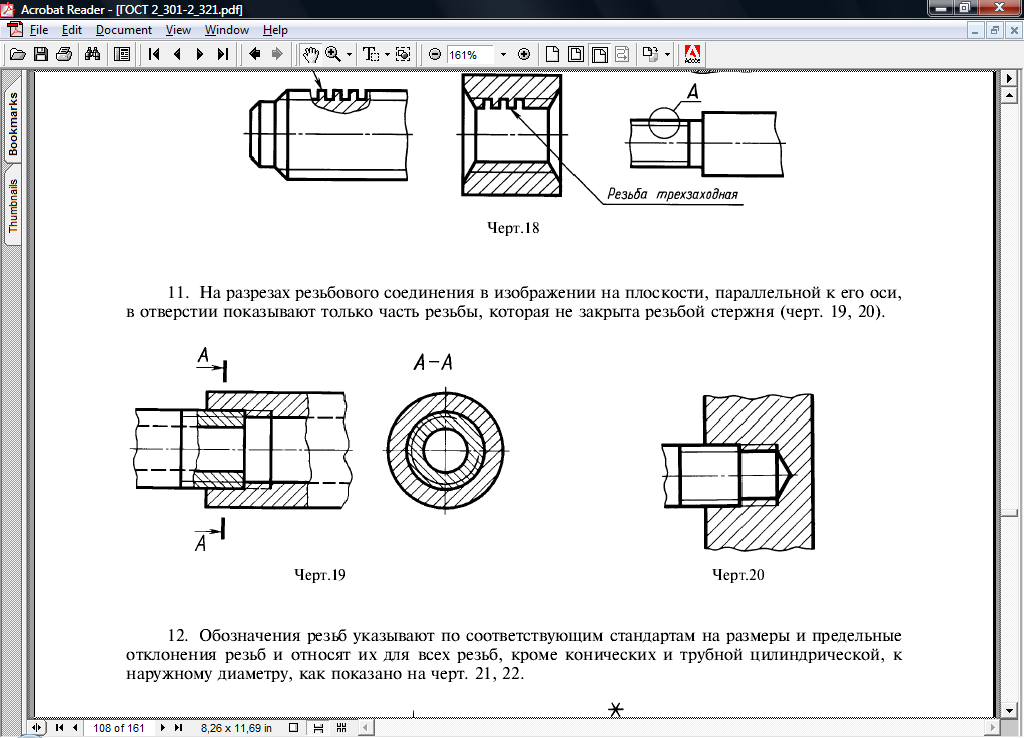
Task: Click the 161% zoom level field
Action: tap(471, 55)
